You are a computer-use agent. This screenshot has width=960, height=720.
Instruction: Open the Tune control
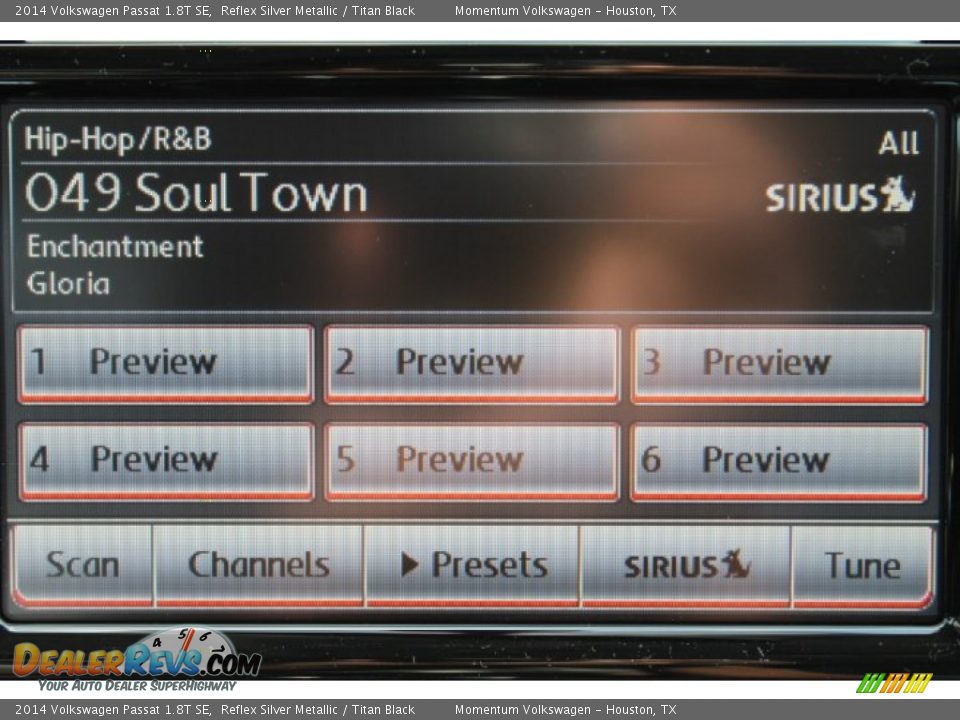(862, 565)
